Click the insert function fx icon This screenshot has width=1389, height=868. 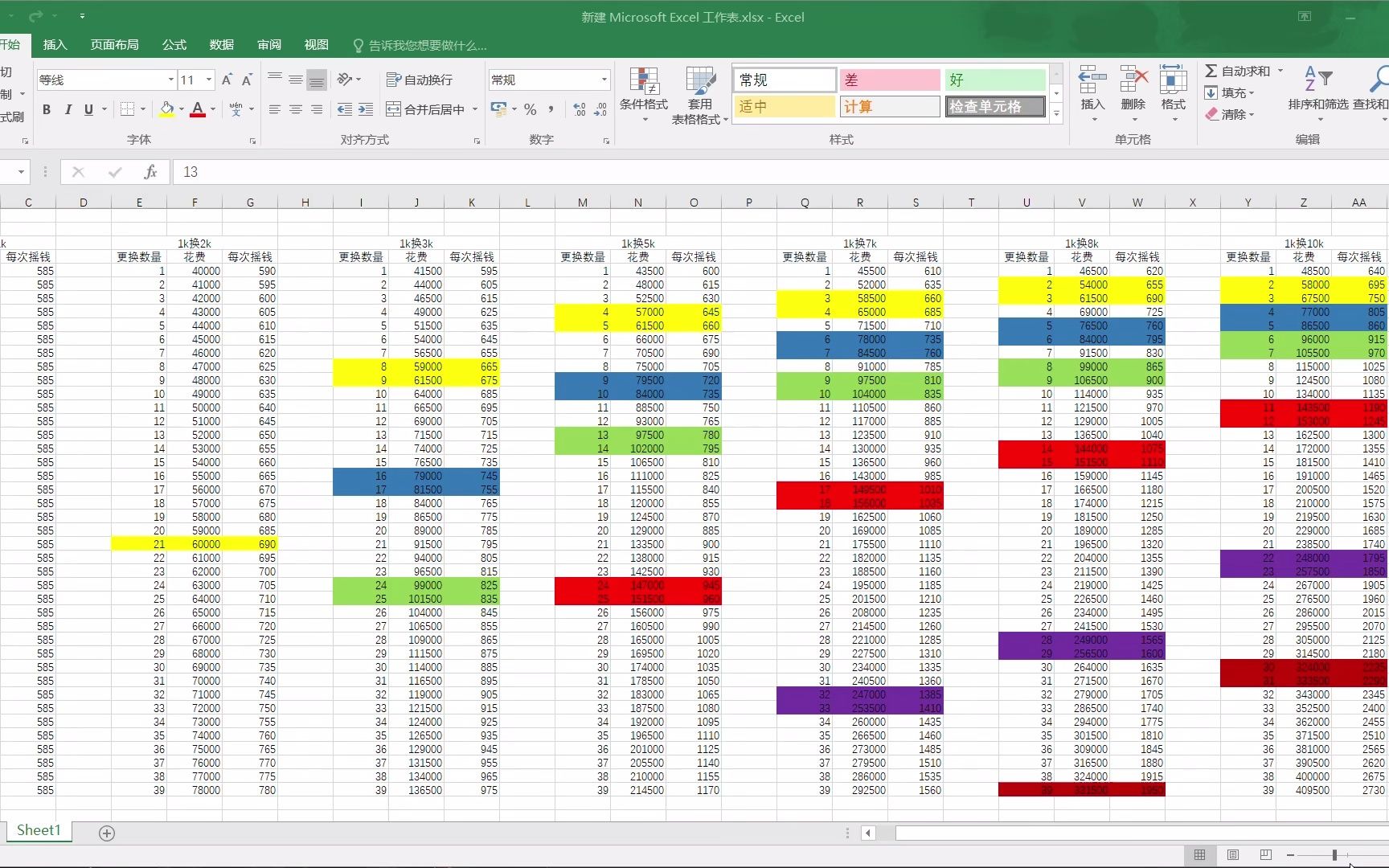tap(150, 172)
